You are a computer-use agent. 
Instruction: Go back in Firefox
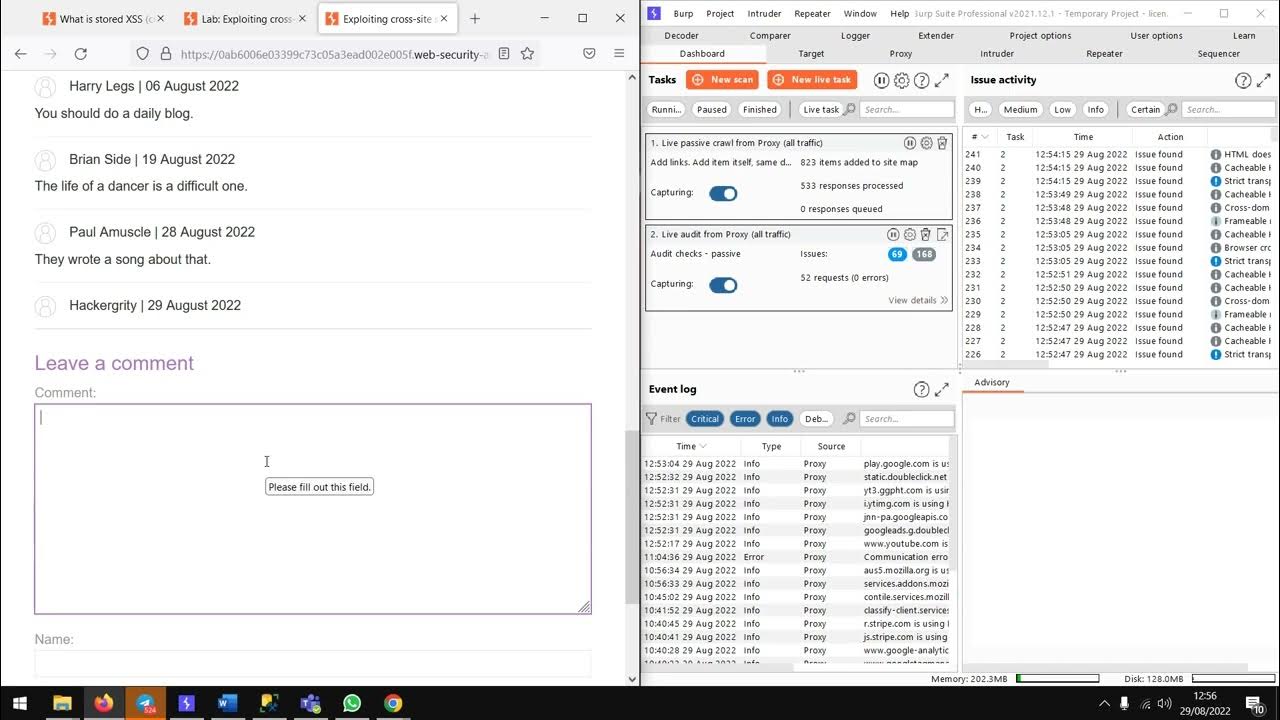(x=21, y=54)
